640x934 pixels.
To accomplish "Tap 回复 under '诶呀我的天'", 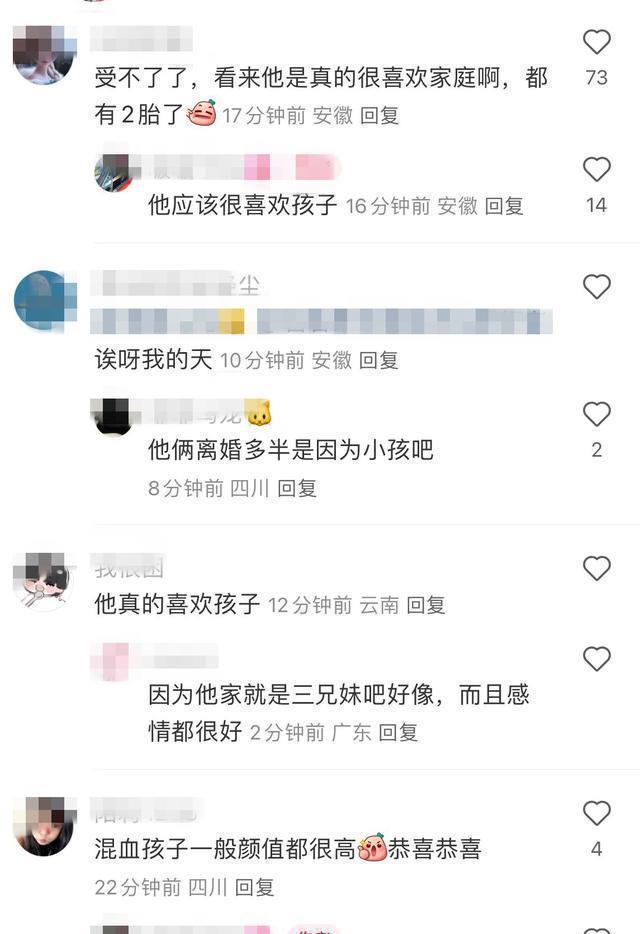I will [x=378, y=360].
